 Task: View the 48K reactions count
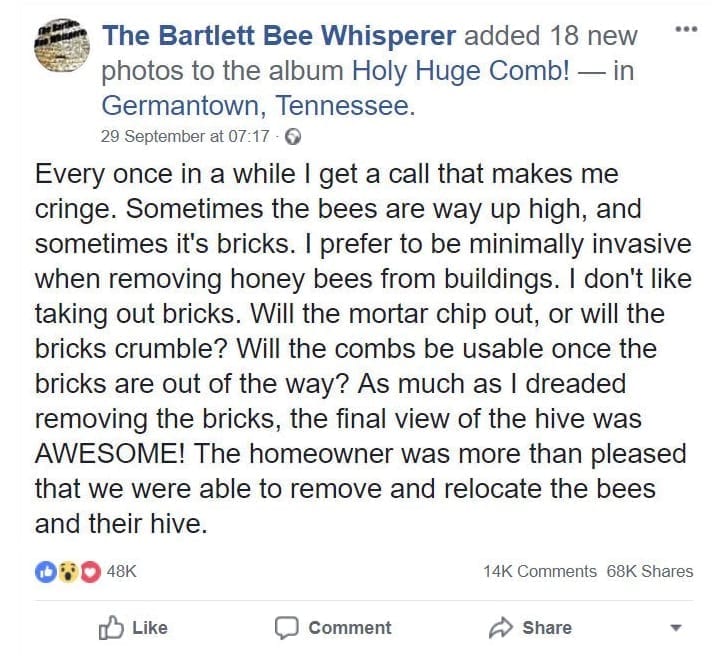(x=121, y=571)
